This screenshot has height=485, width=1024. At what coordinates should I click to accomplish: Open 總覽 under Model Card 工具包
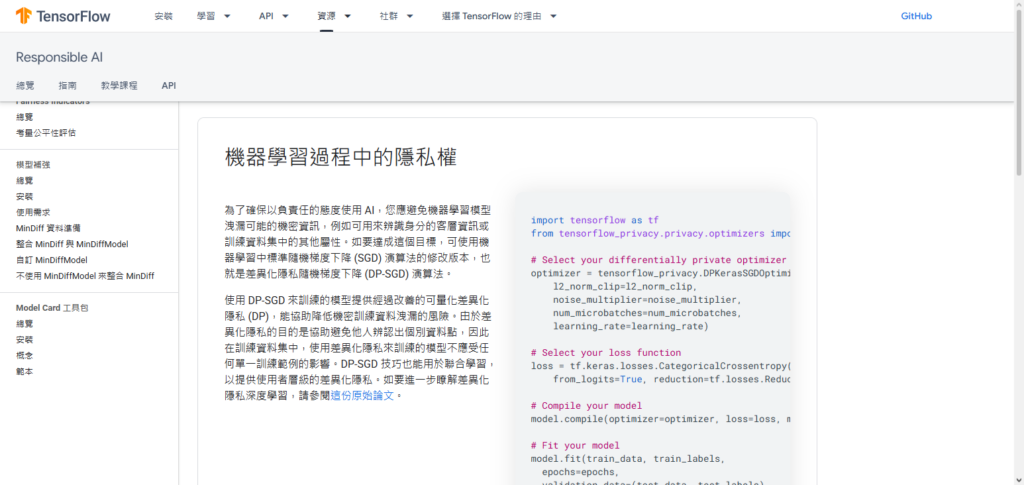tap(24, 324)
